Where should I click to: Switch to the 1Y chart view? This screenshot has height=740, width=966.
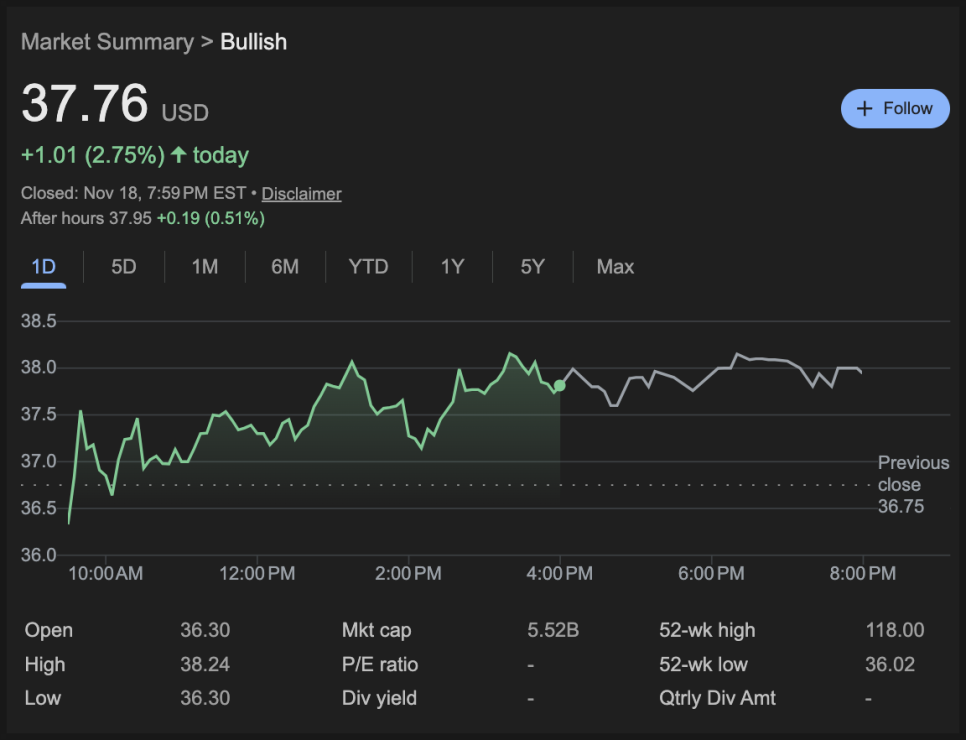[452, 267]
